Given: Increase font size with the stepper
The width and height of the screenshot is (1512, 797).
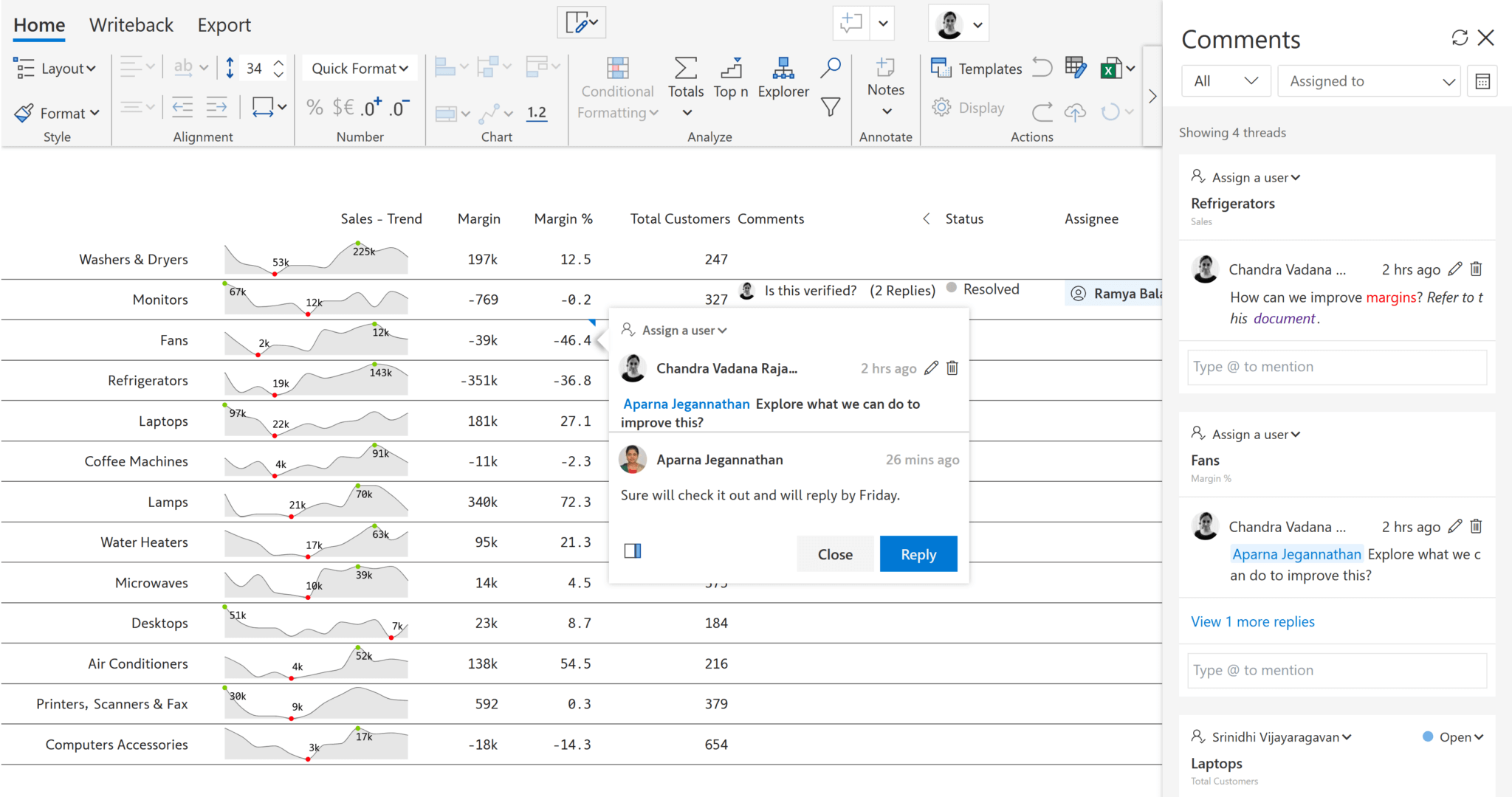Looking at the screenshot, I should (278, 62).
